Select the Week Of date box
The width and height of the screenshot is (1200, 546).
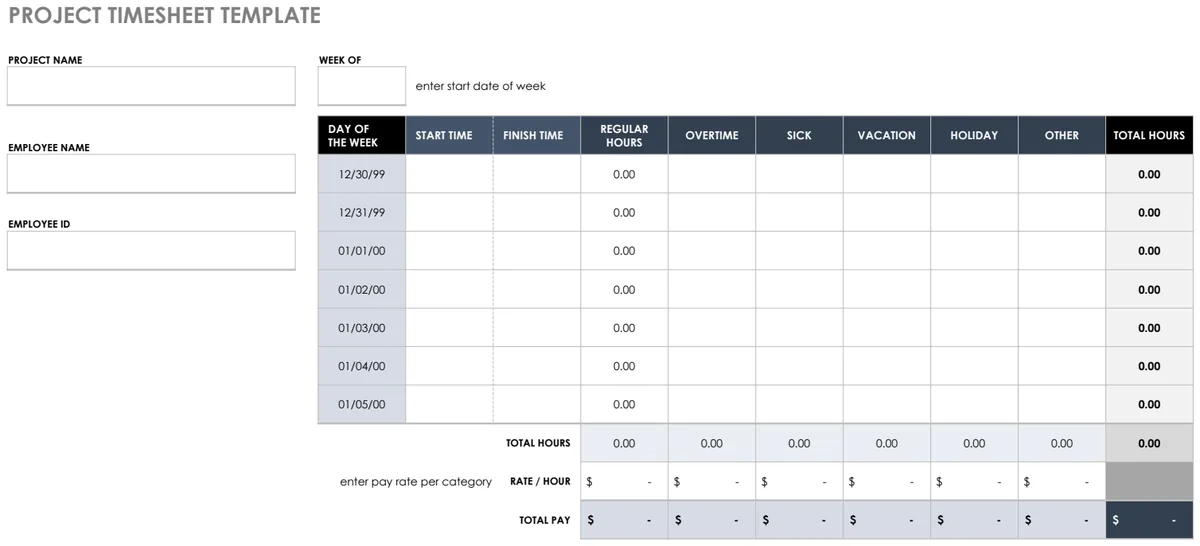362,86
